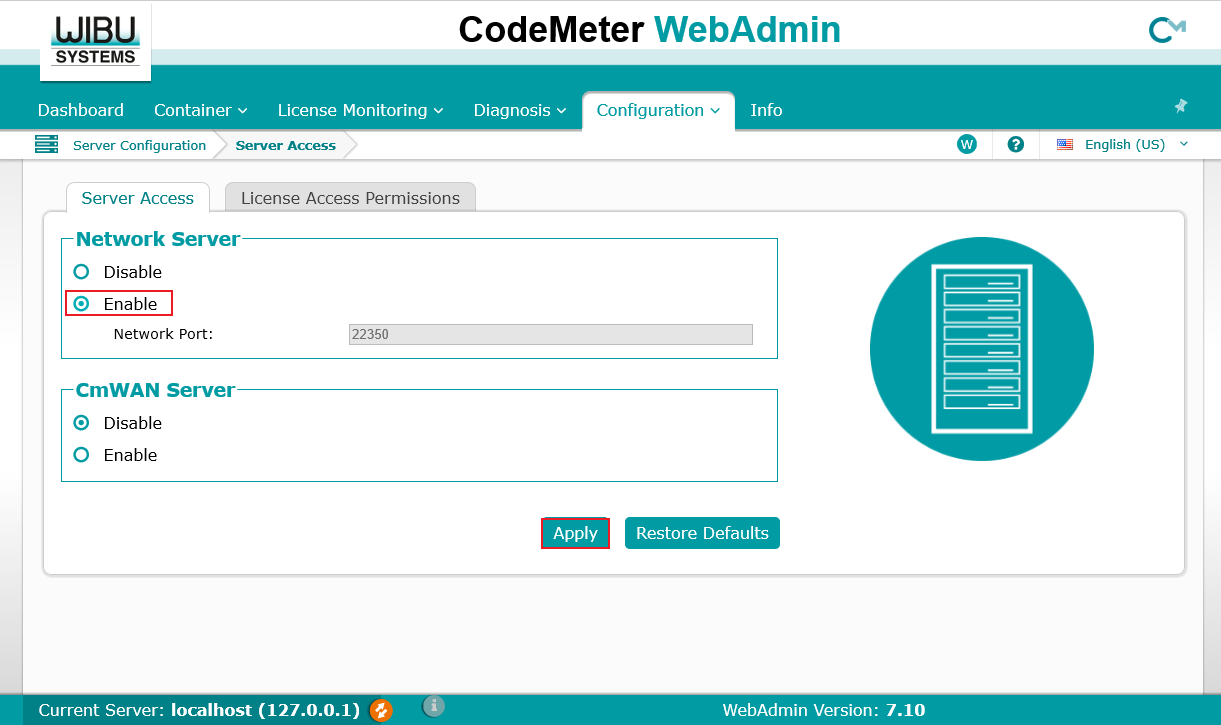Click orange server switch icon beside localhost

coord(381,710)
